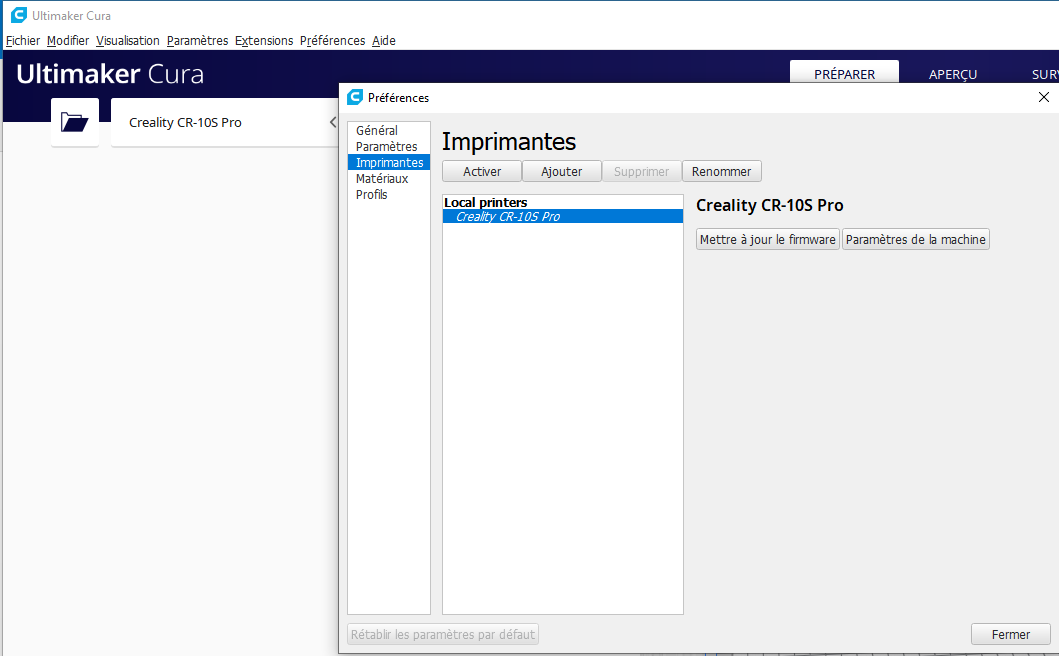The image size is (1059, 656).
Task: Click the Imprimantes page heading
Action: 509,142
